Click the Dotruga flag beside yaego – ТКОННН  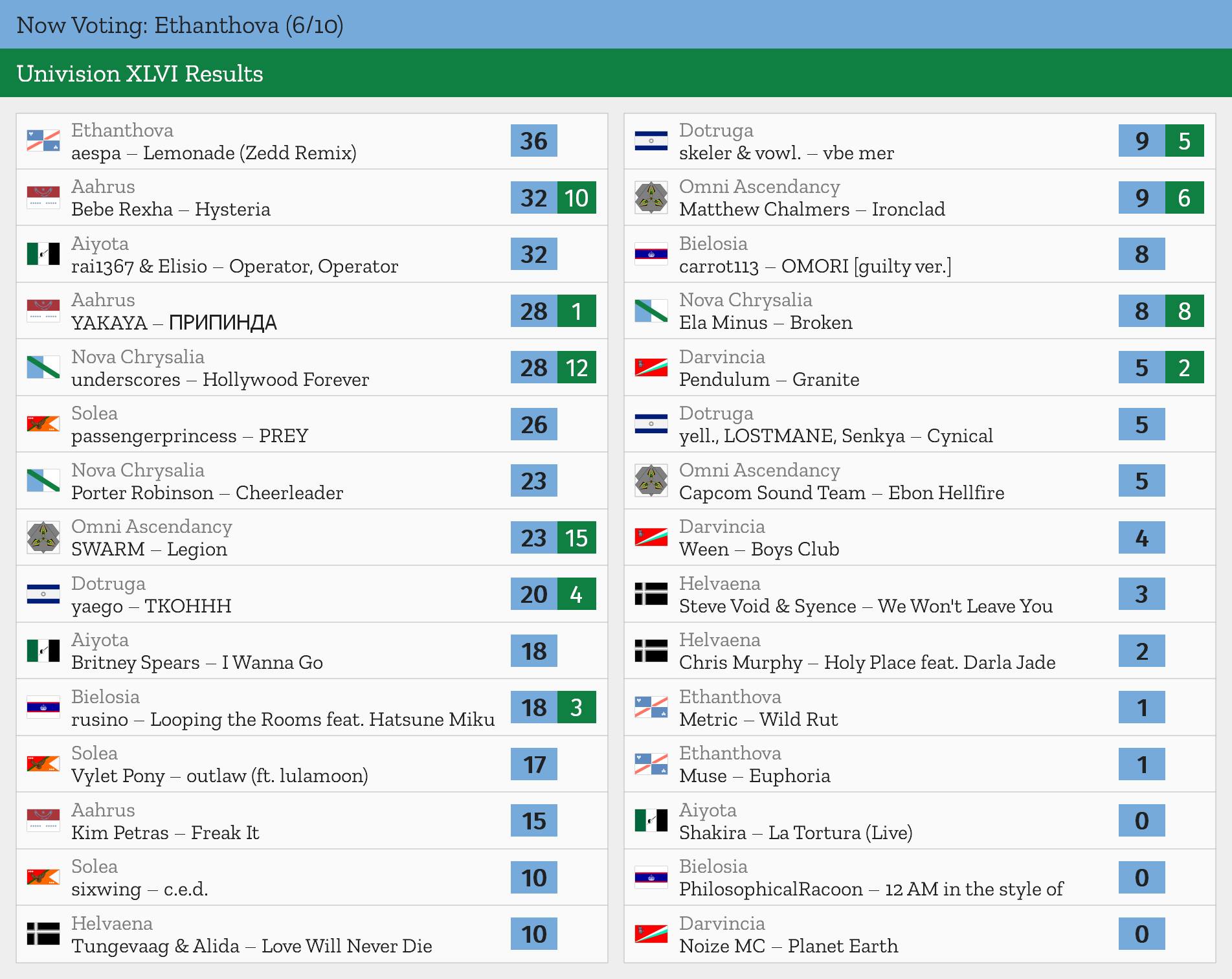coord(43,594)
